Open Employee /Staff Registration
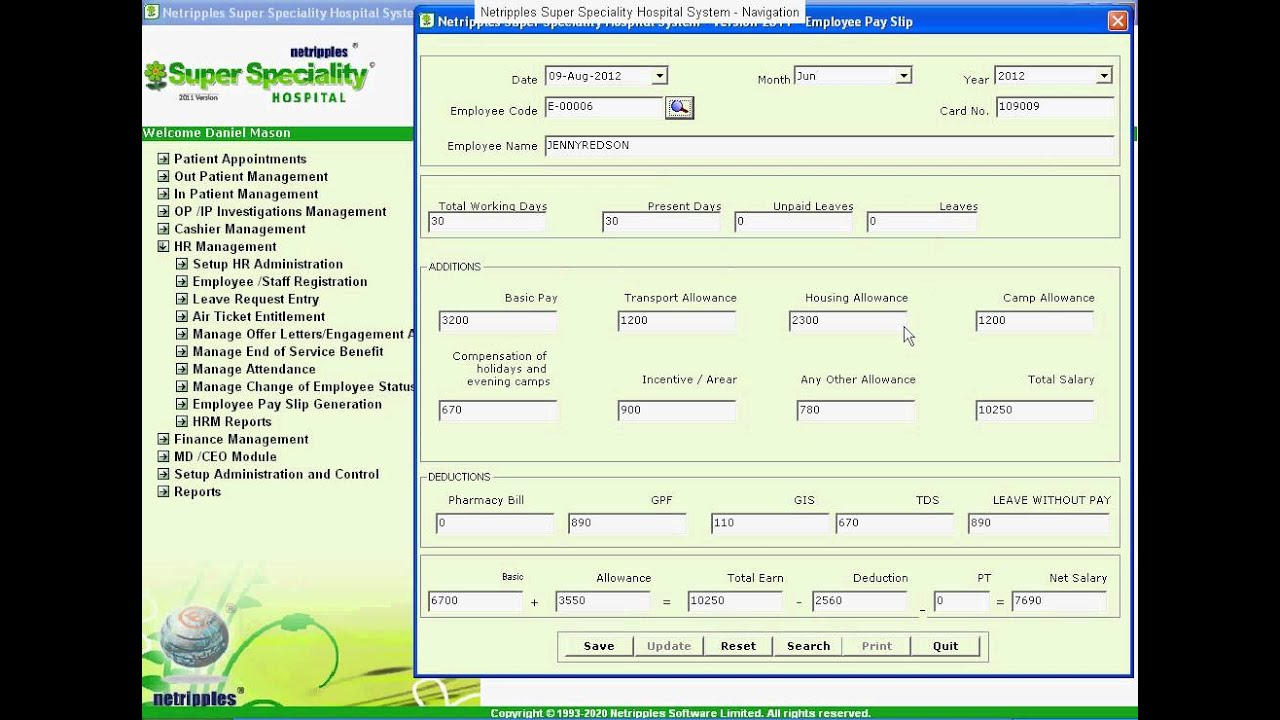This screenshot has height=720, width=1280. coord(279,281)
